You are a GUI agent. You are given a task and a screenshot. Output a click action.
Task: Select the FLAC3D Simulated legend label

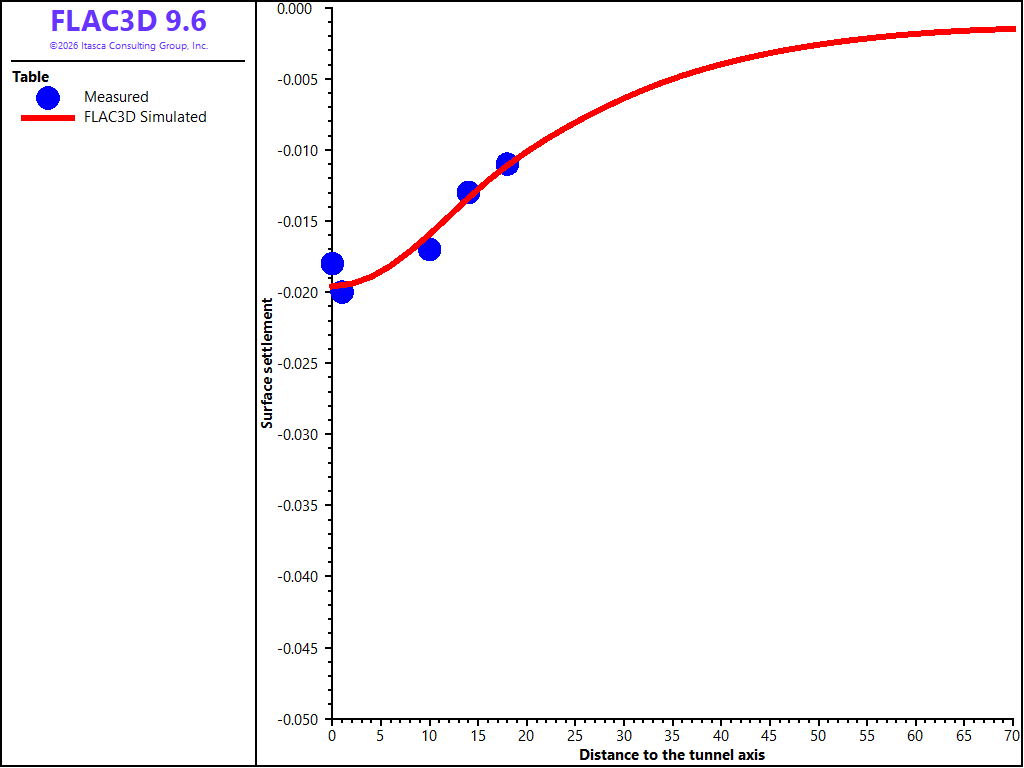click(145, 118)
